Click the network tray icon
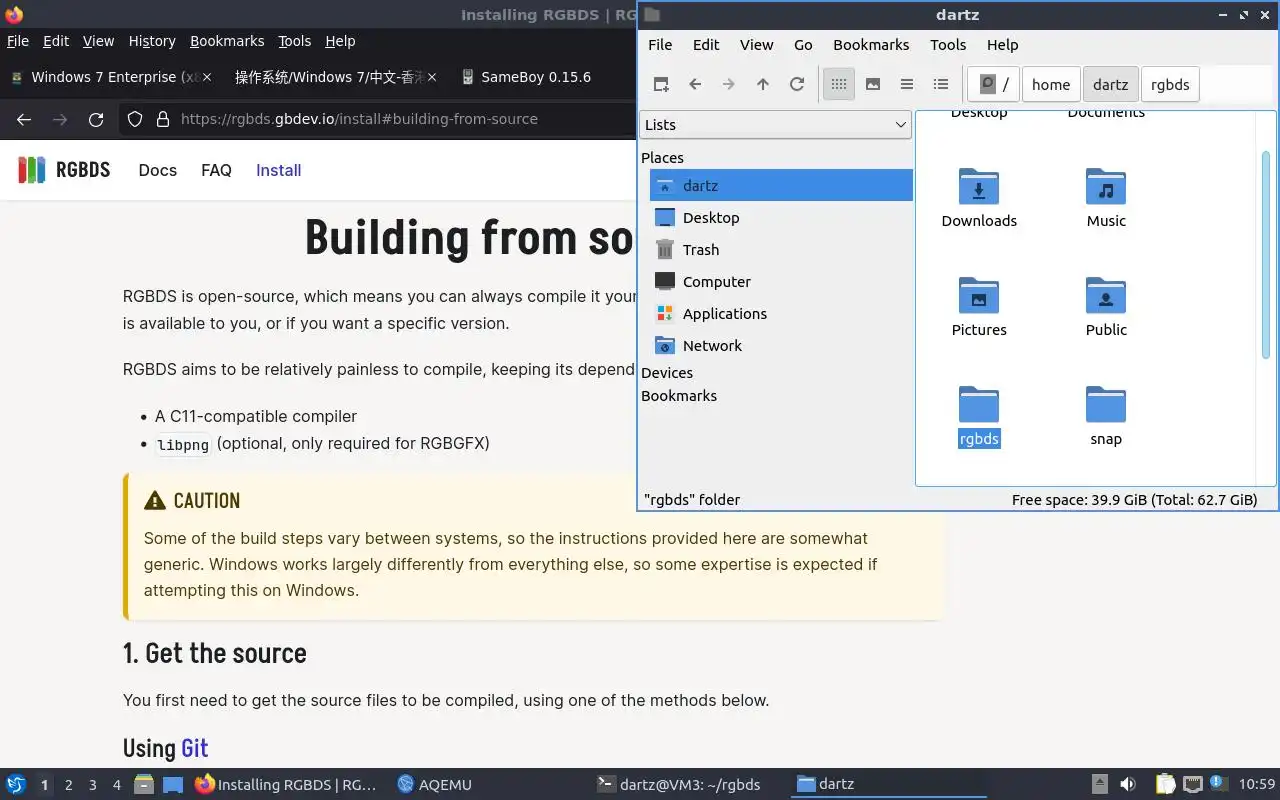This screenshot has height=800, width=1280. [x=1192, y=784]
